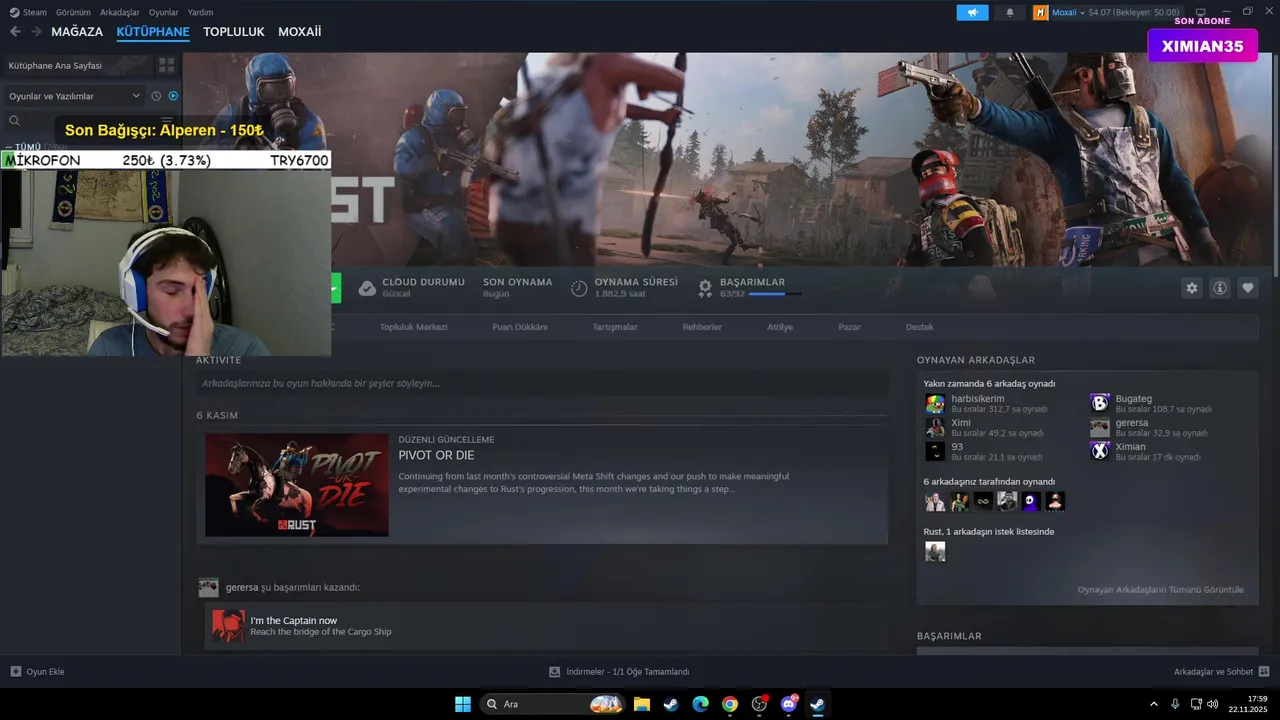Add Rust to favorites with the heart icon
Screen dimensions: 1280x720
tap(1248, 288)
